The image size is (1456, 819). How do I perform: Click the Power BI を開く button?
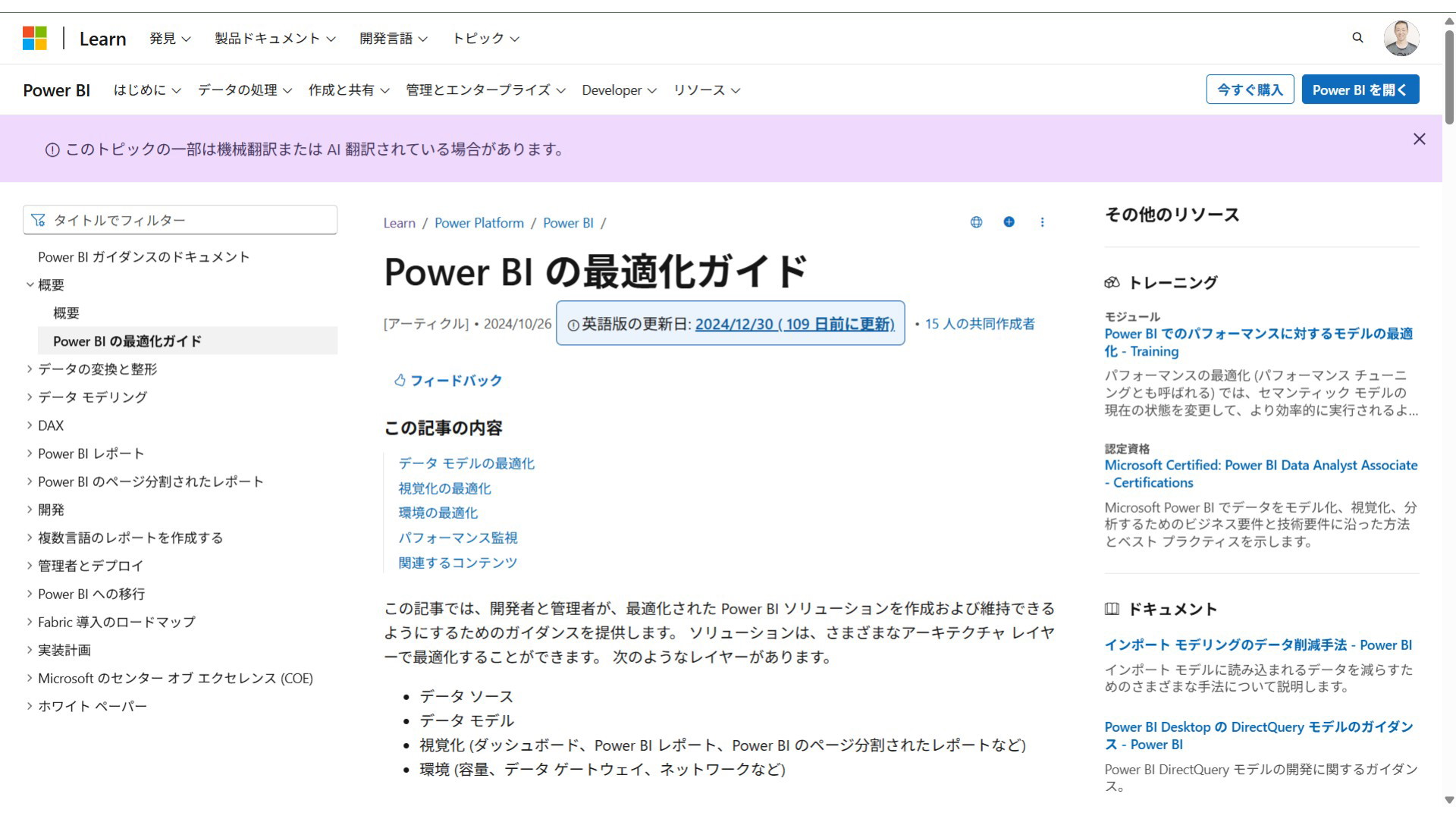[x=1360, y=89]
